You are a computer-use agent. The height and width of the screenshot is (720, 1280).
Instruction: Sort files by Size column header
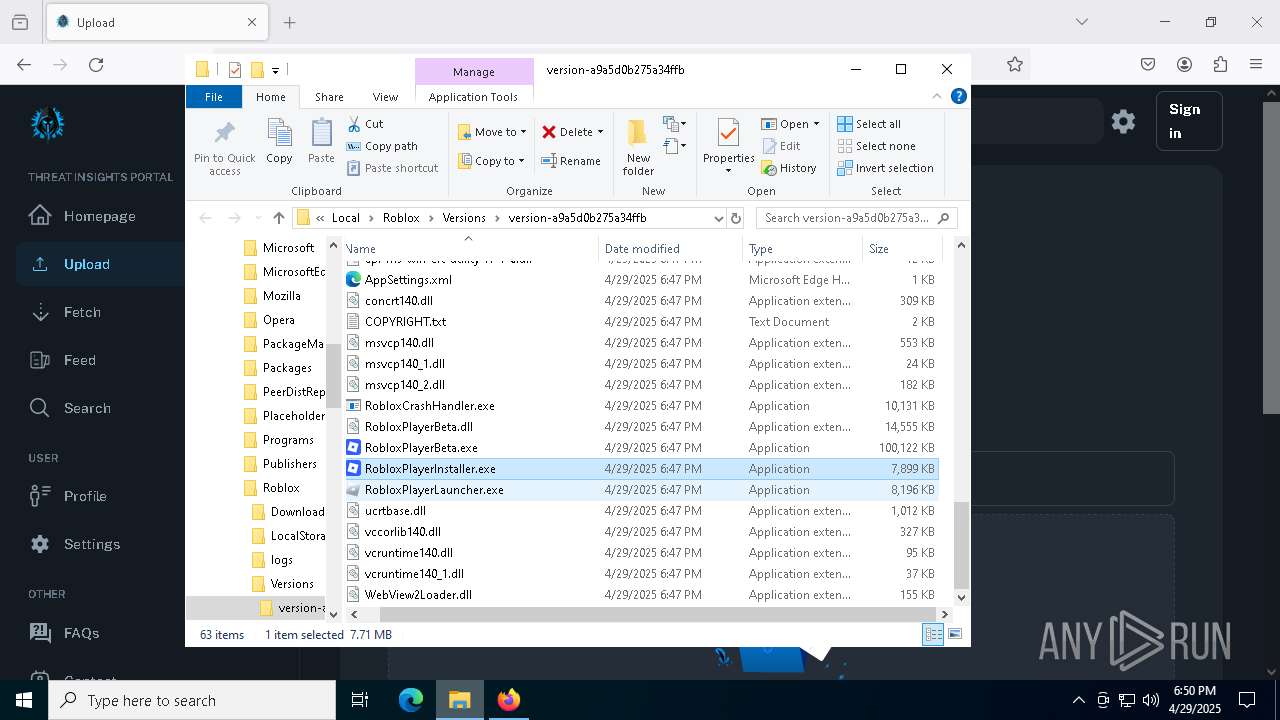click(x=901, y=249)
